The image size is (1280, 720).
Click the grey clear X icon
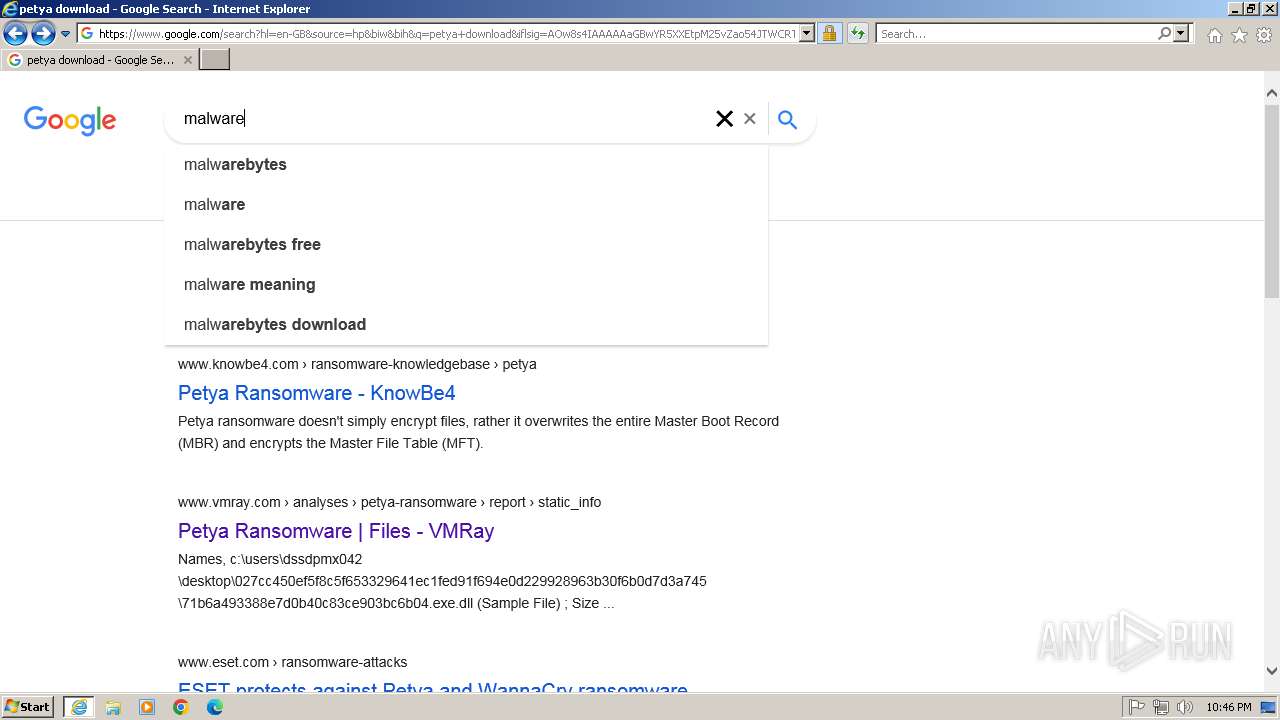[749, 119]
